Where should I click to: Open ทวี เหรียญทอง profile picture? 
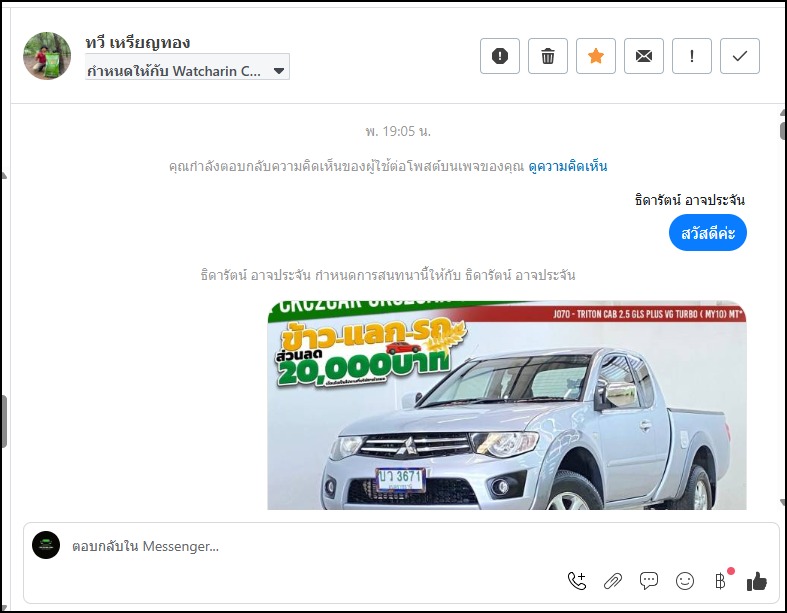click(47, 56)
